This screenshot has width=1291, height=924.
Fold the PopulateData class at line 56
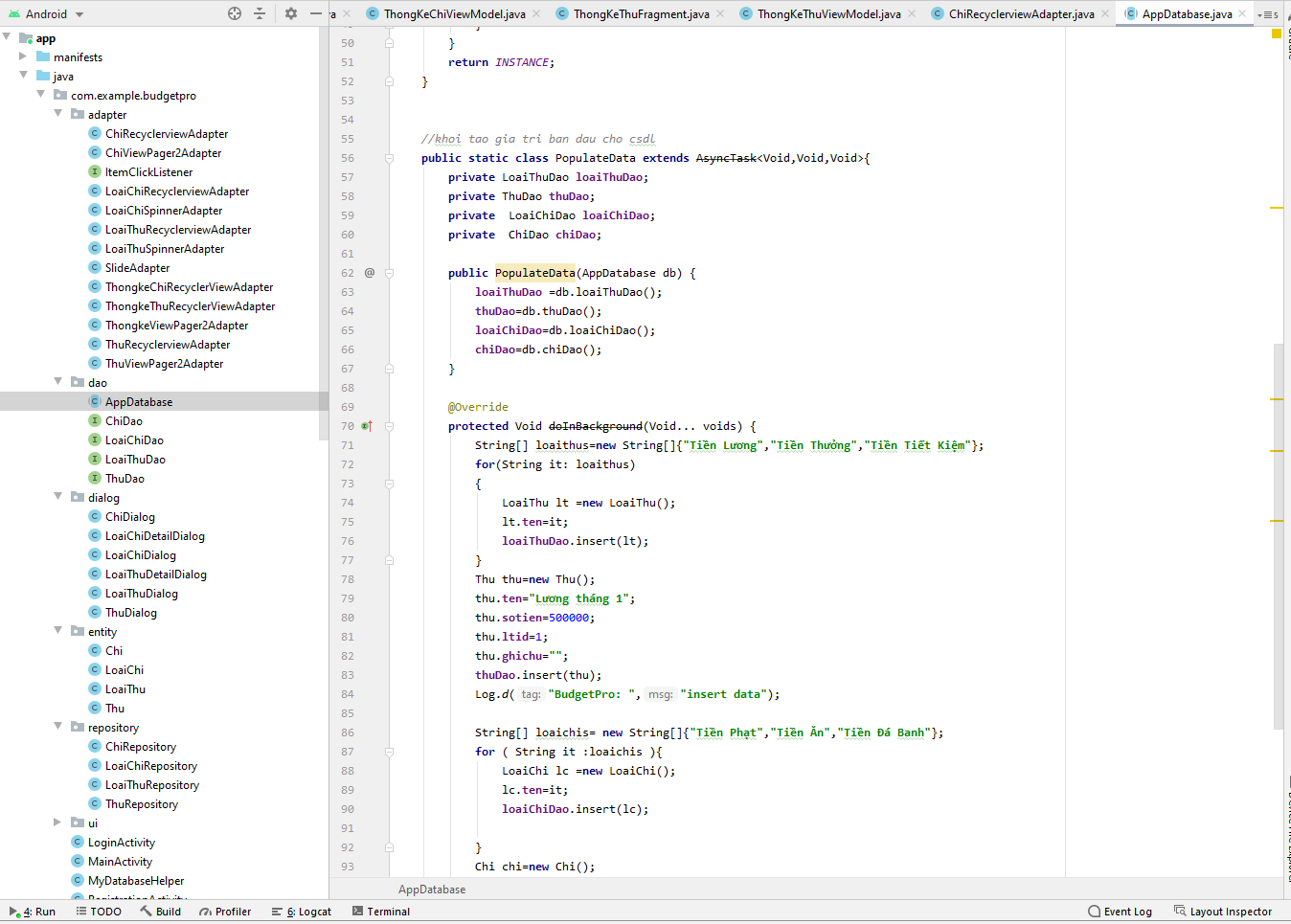389,158
